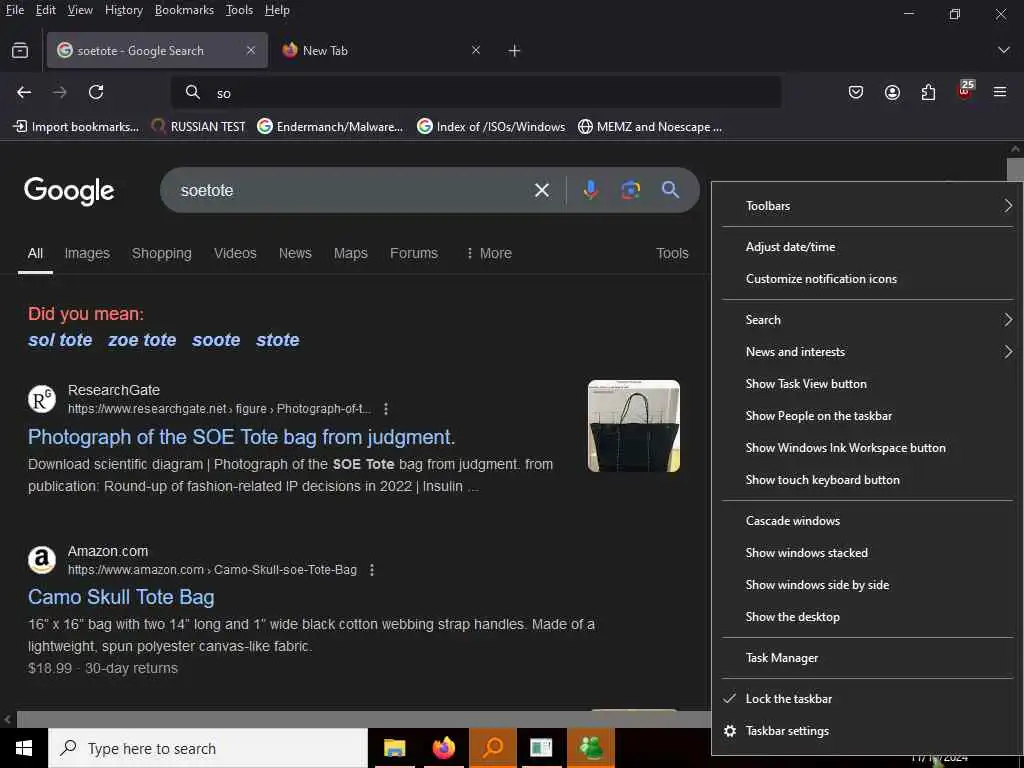Close the New Tab tab
Viewport: 1024px width, 768px height.
click(x=476, y=50)
